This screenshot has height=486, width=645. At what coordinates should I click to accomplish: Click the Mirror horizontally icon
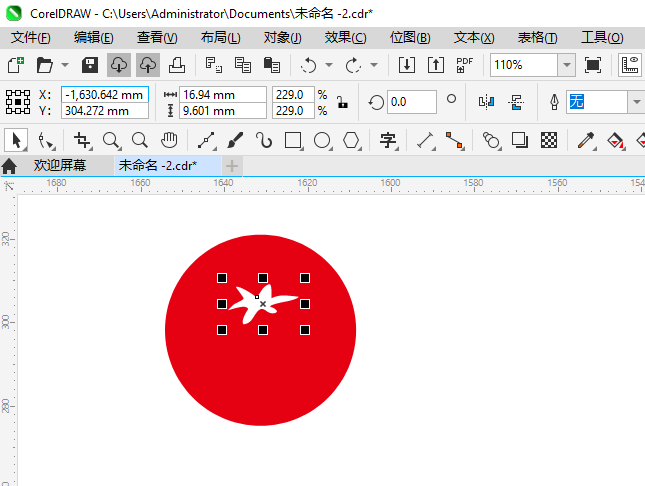486,102
